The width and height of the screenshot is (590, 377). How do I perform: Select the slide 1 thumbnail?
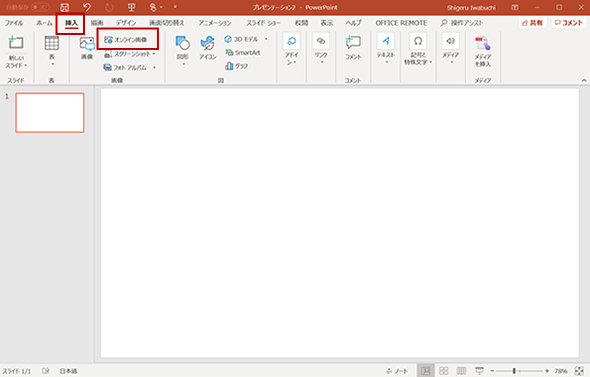click(x=50, y=113)
